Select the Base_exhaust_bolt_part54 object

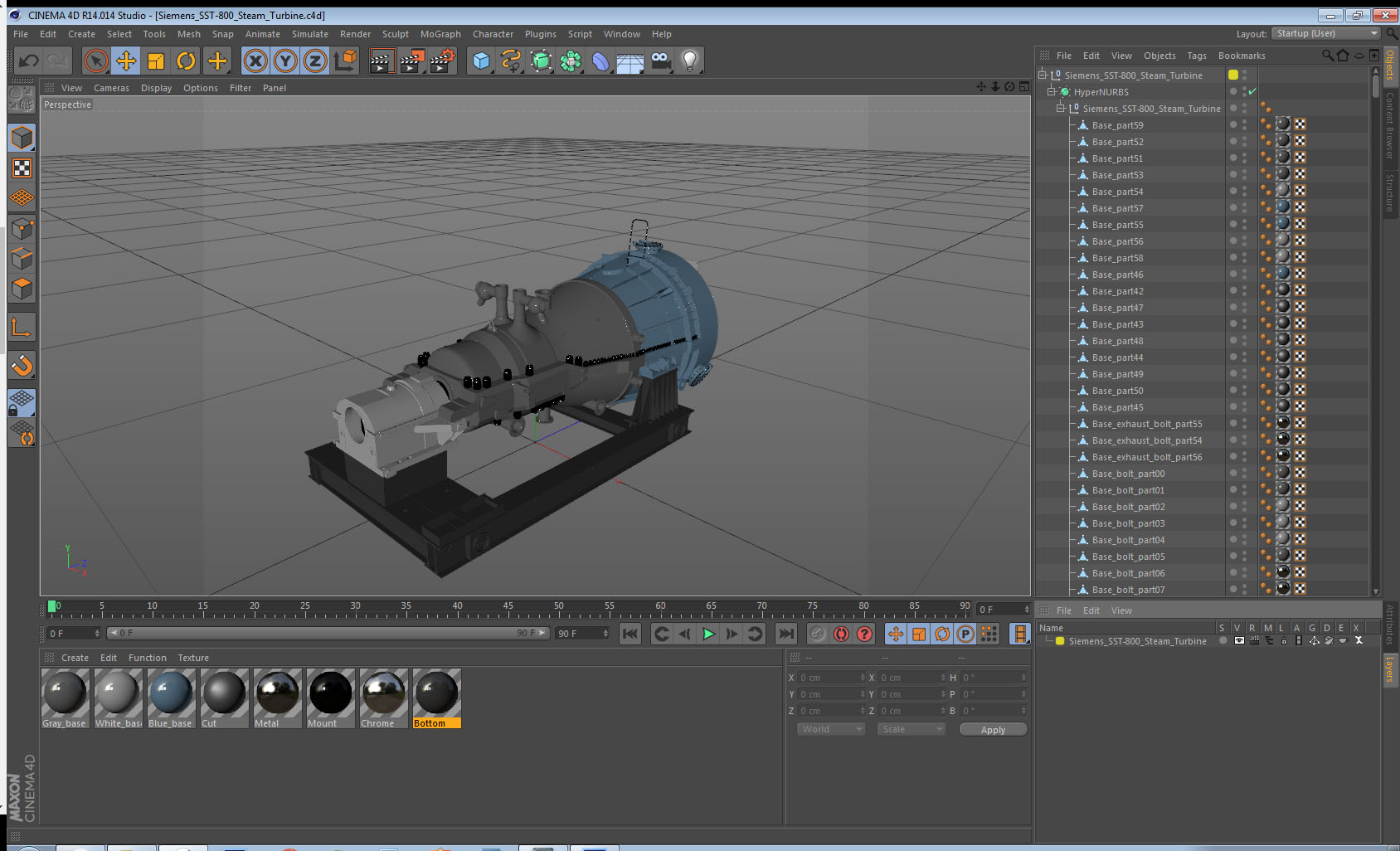tap(1146, 440)
